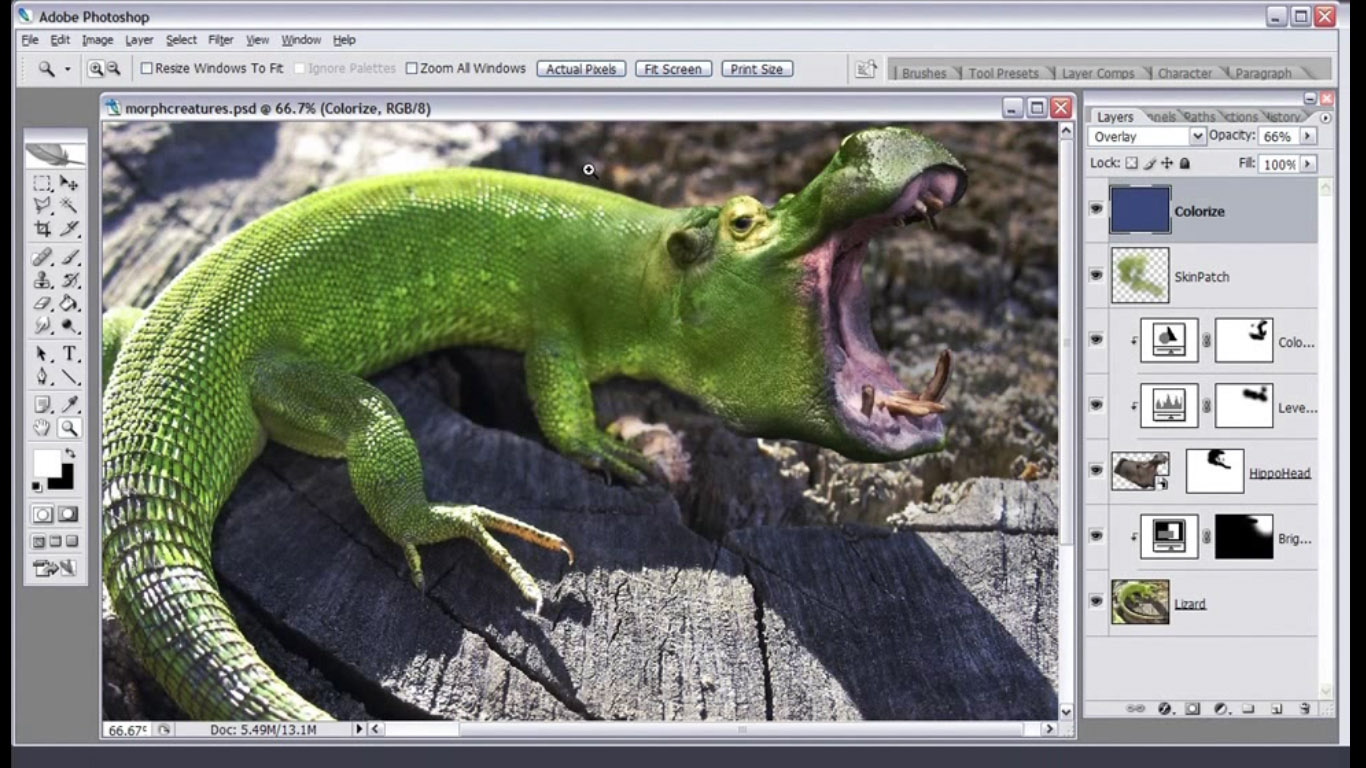Select the Eyedropper tool
This screenshot has width=1366, height=768.
pyautogui.click(x=69, y=405)
